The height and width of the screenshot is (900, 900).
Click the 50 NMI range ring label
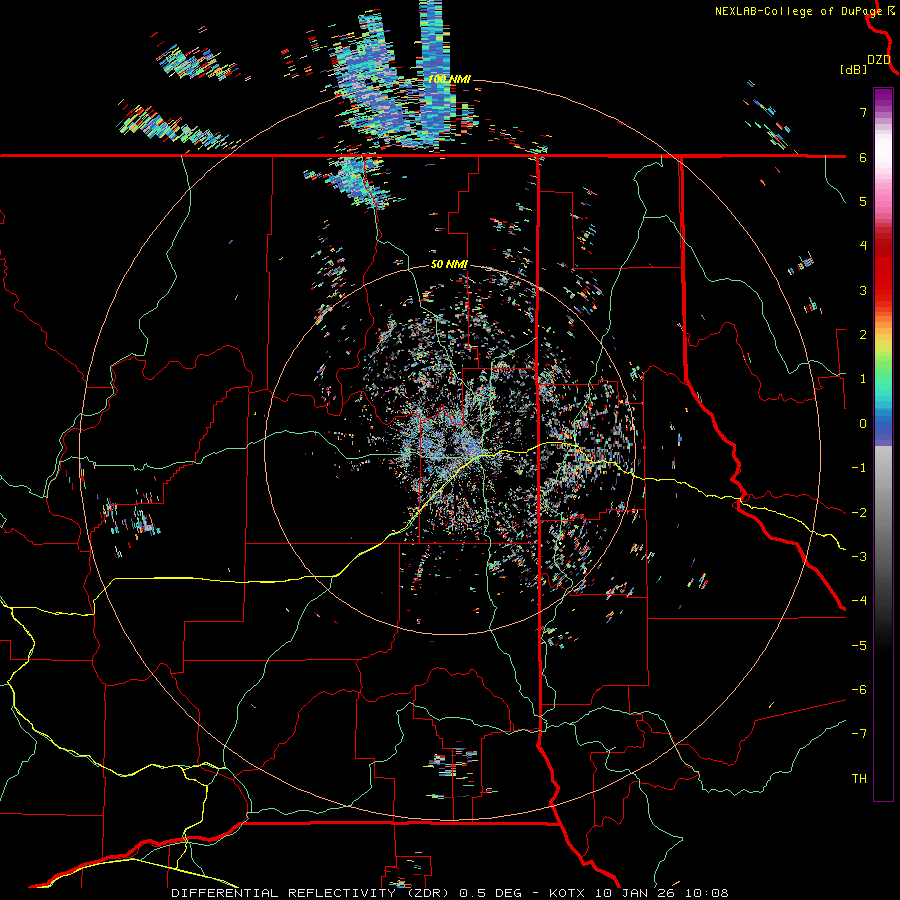[449, 265]
